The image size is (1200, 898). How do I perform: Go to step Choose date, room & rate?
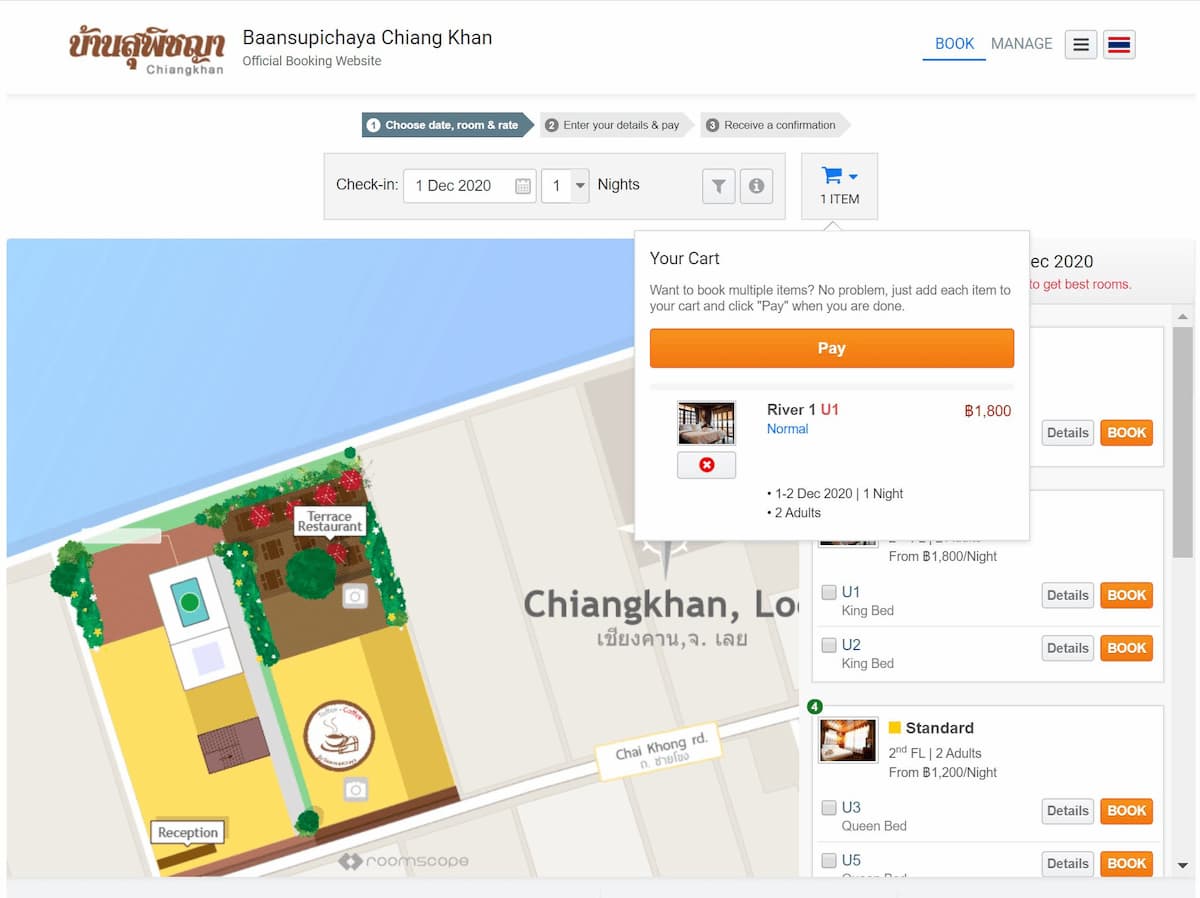[x=447, y=125]
